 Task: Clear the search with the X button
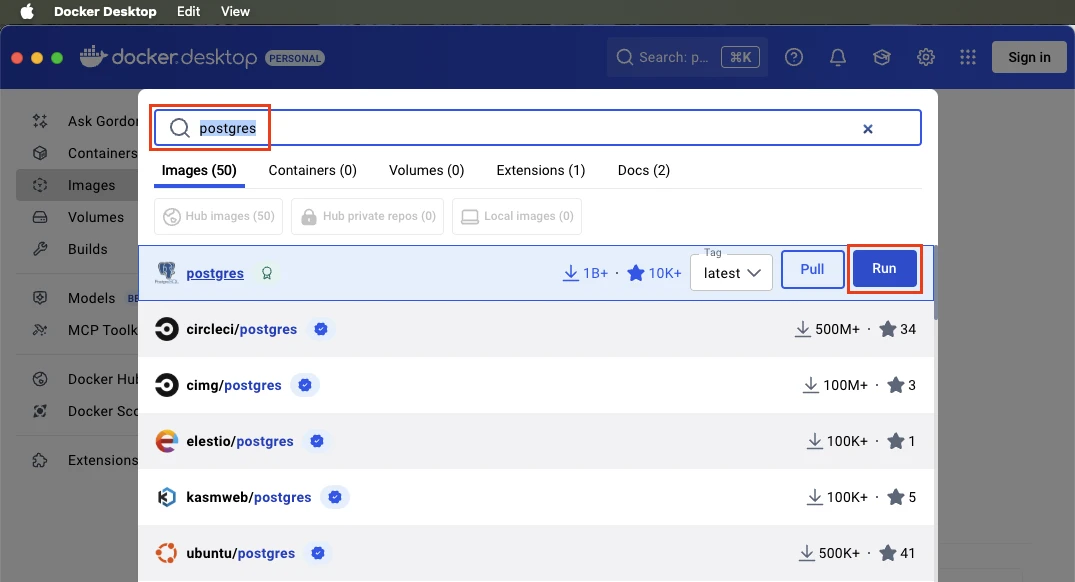(867, 129)
